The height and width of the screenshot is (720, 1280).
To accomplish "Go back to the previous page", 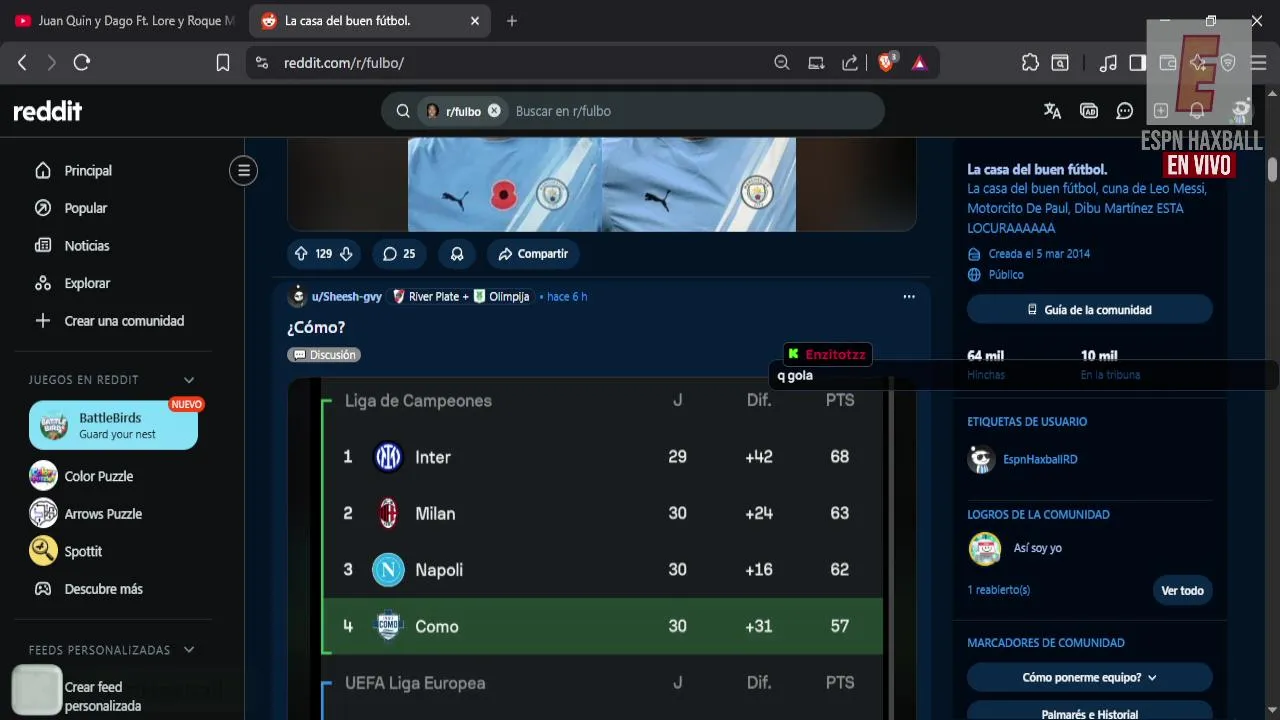I will click(22, 63).
